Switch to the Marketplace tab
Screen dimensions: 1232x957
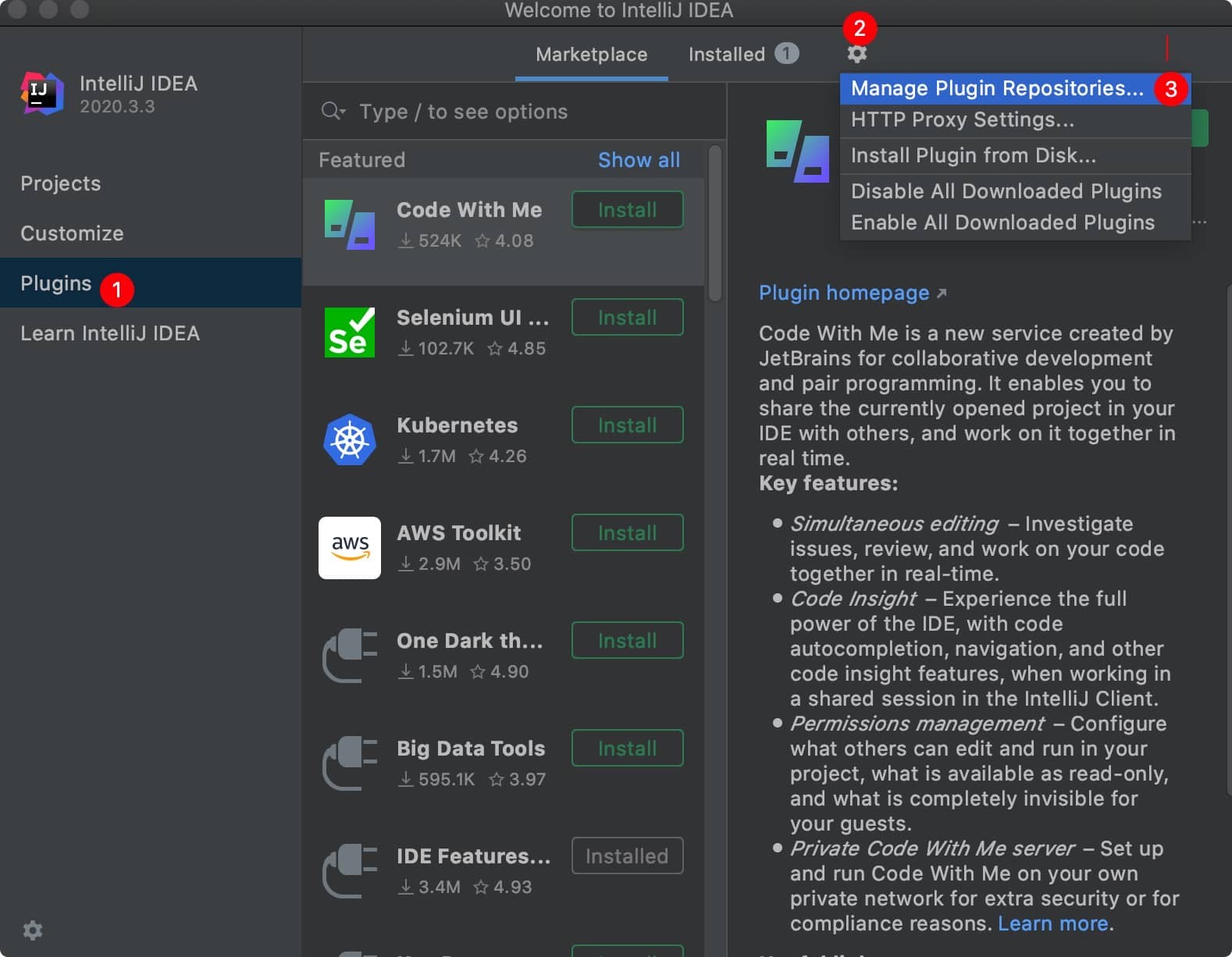point(591,55)
